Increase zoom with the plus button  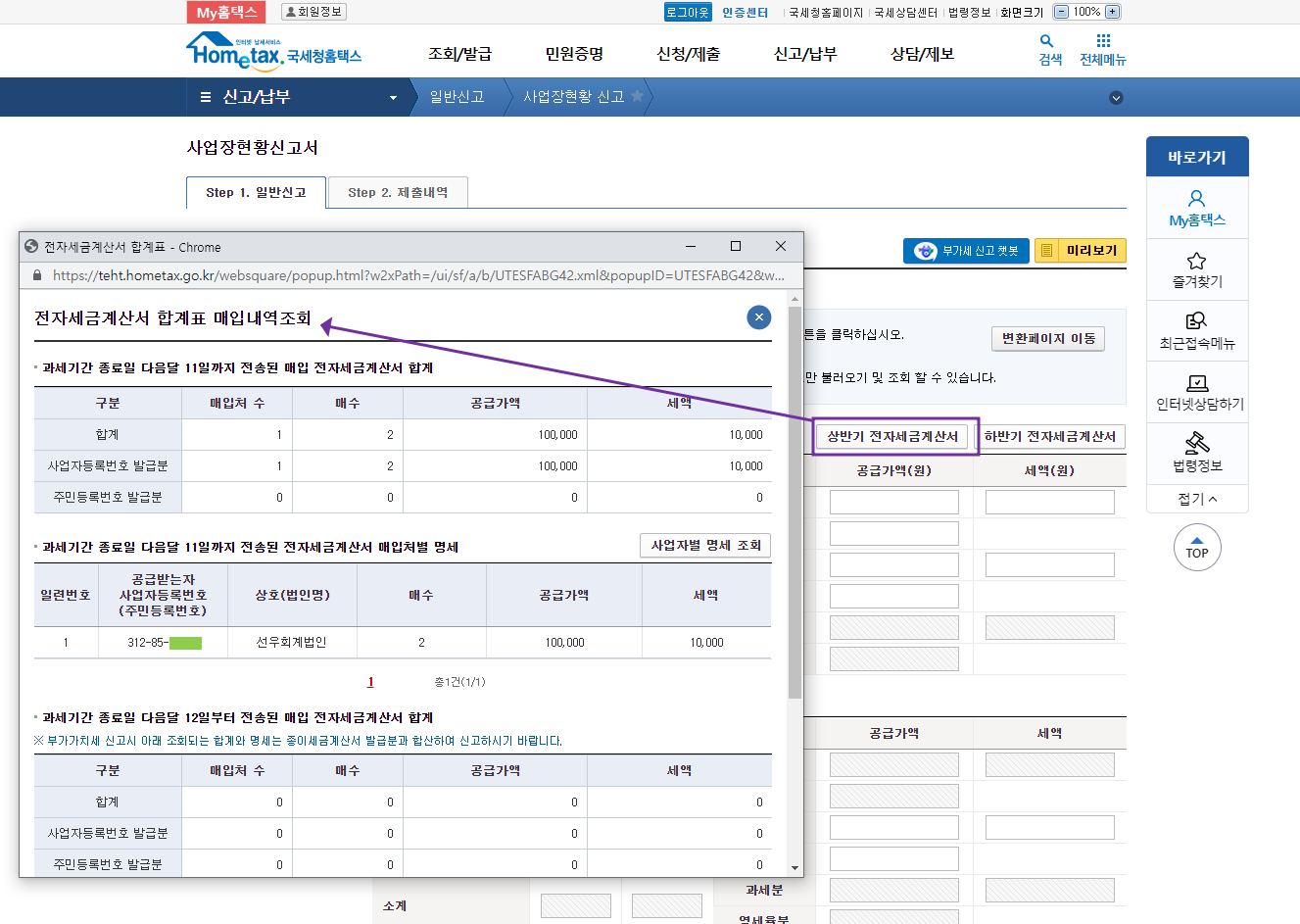coord(1112,12)
